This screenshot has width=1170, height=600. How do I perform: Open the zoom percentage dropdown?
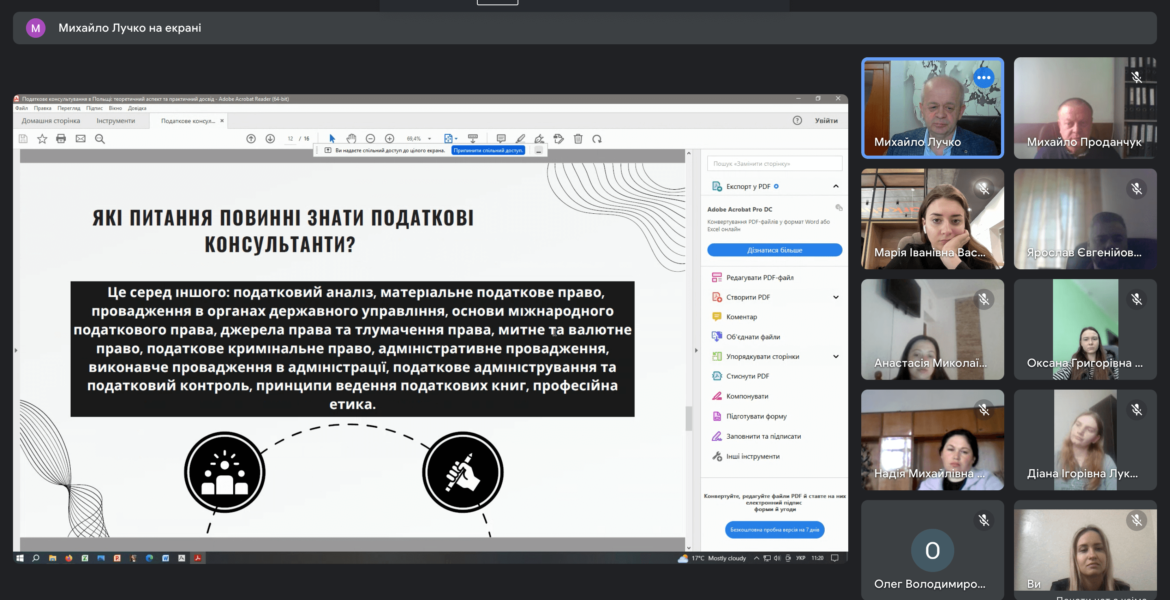[429, 139]
